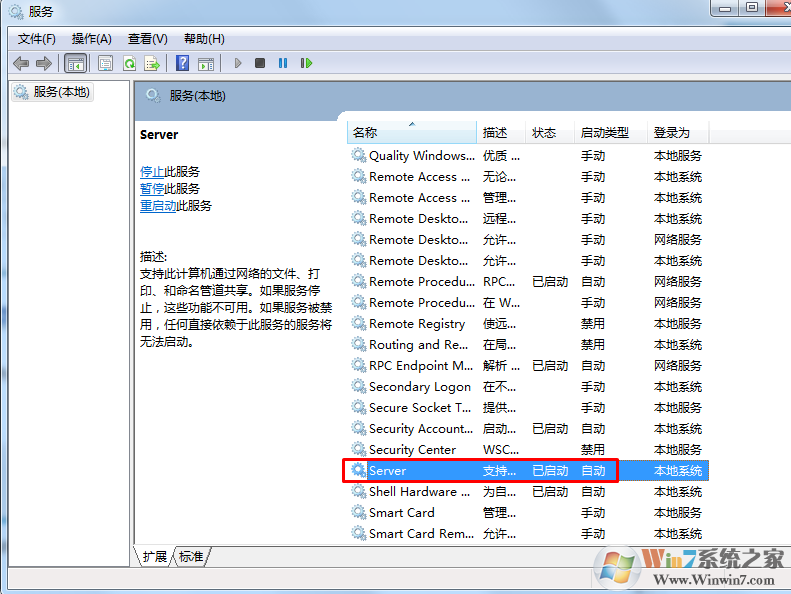Switch to the 扩展 tab
The height and width of the screenshot is (594, 791).
tap(154, 557)
